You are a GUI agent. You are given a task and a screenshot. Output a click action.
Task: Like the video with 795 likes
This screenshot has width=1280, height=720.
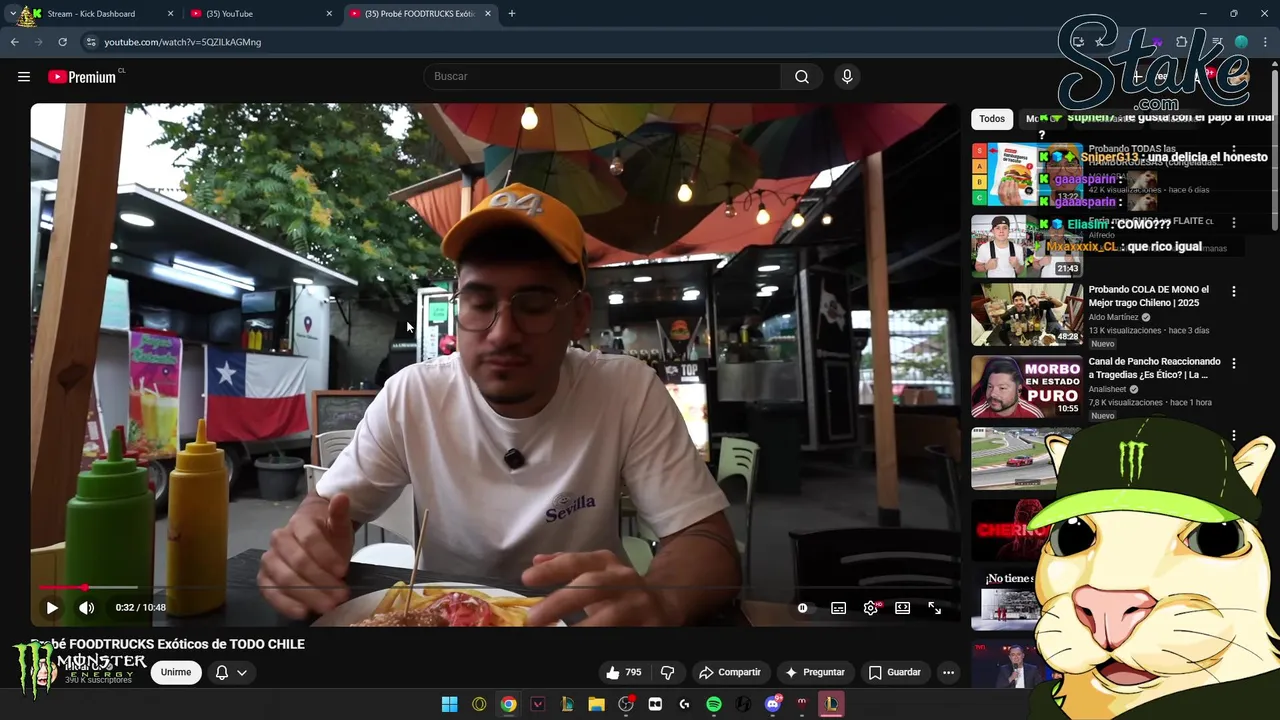point(623,672)
